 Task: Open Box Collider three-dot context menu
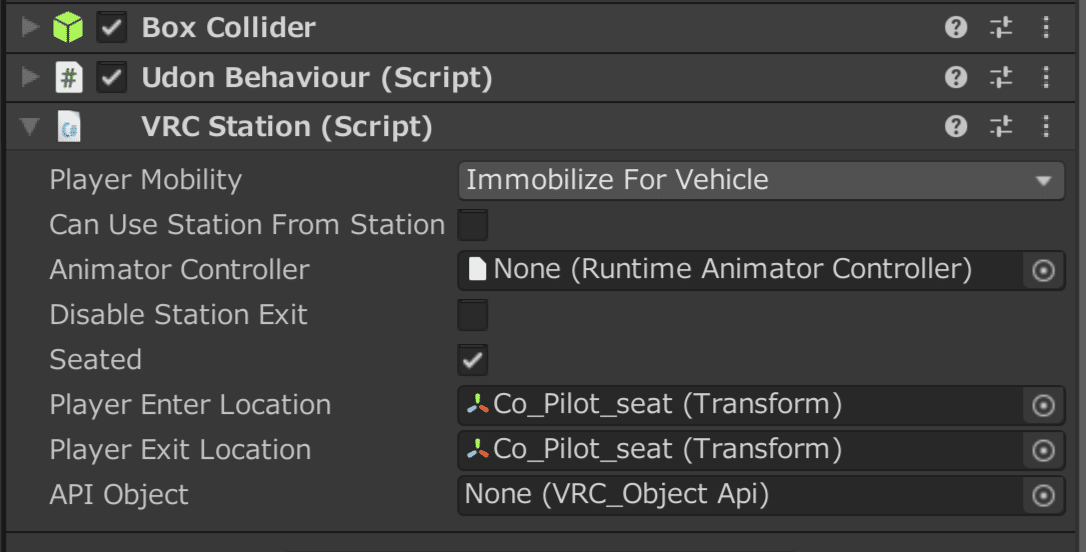(1046, 28)
